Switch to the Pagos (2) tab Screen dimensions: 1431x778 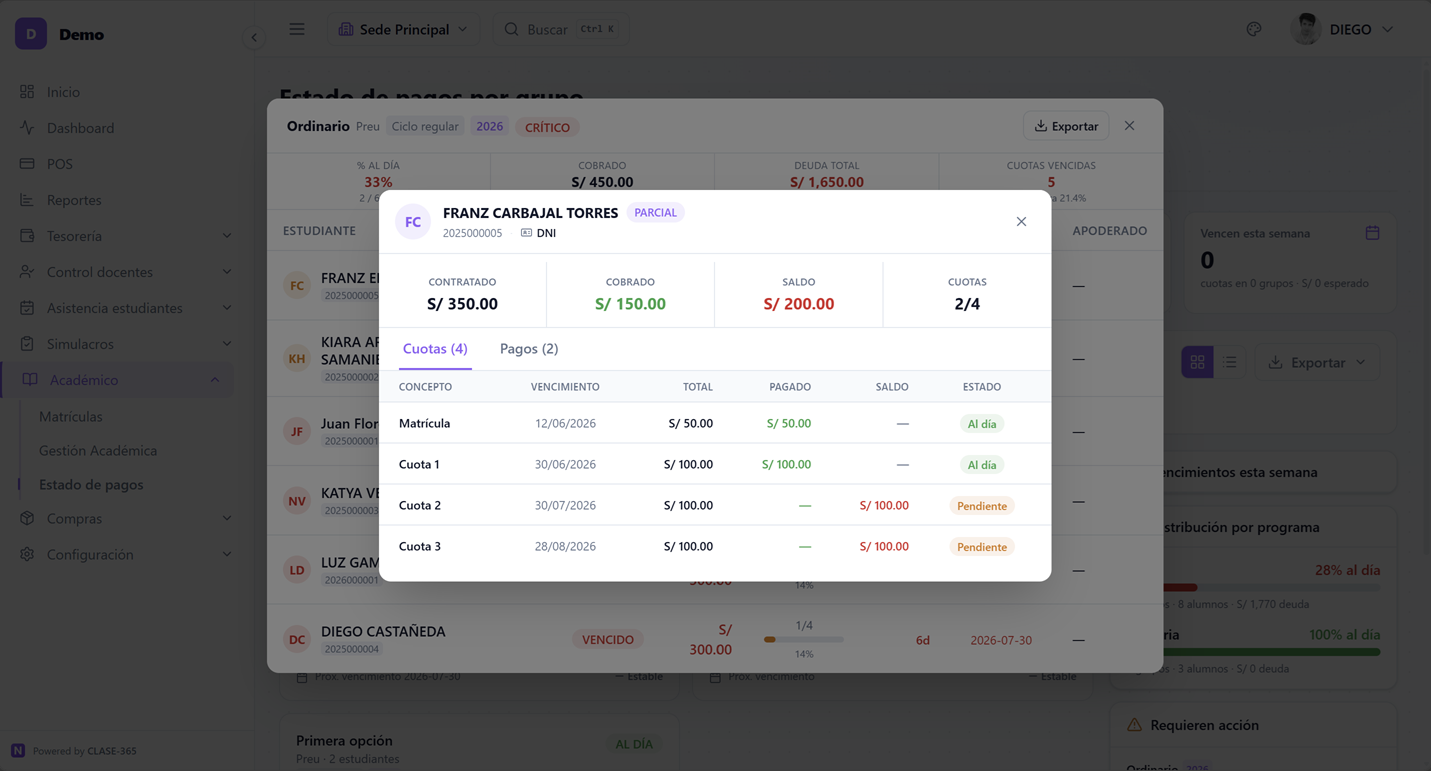coord(529,349)
